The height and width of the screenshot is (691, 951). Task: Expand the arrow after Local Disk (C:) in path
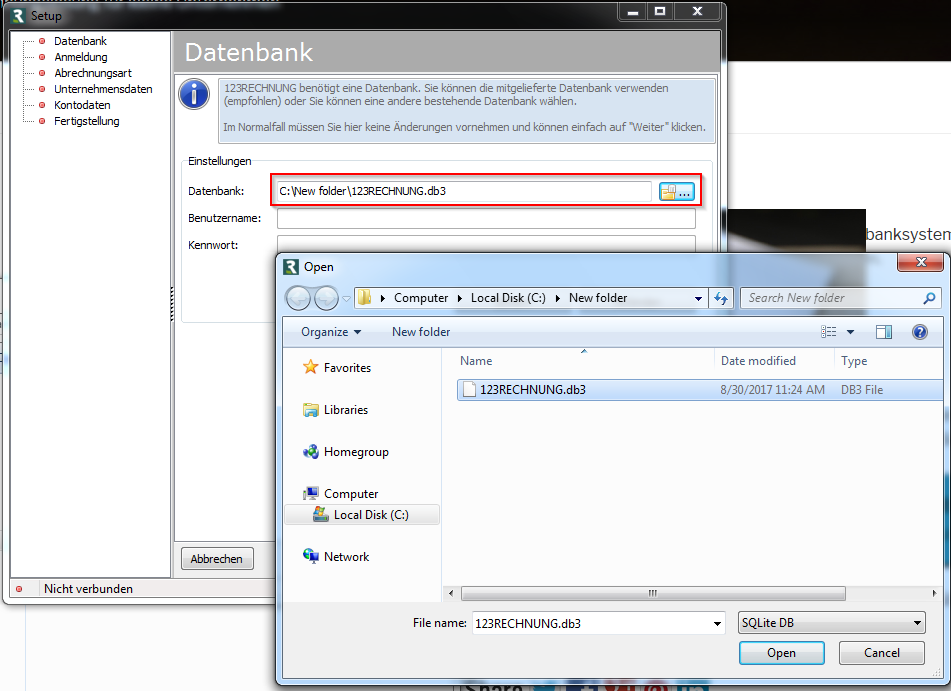click(x=557, y=298)
